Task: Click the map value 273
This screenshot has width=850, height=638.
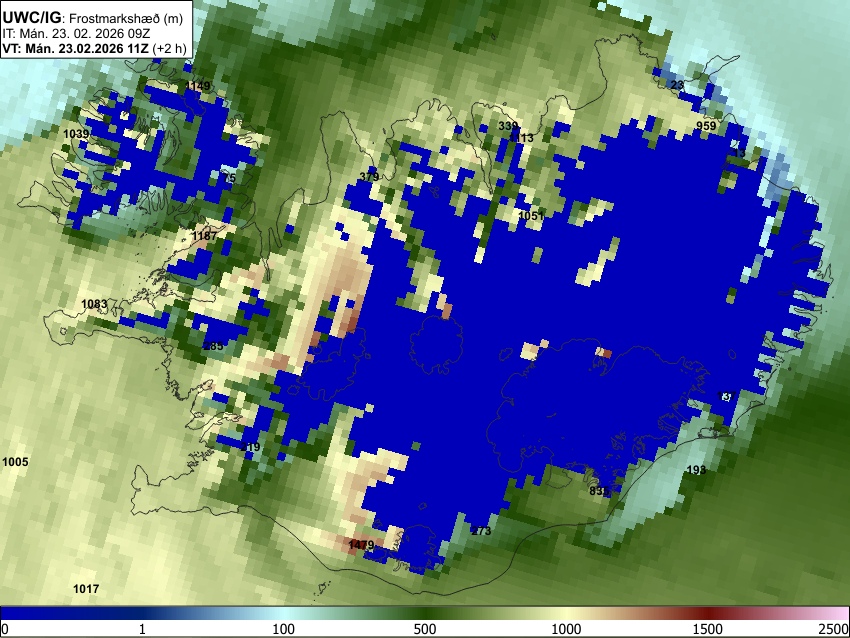Action: pos(481,531)
